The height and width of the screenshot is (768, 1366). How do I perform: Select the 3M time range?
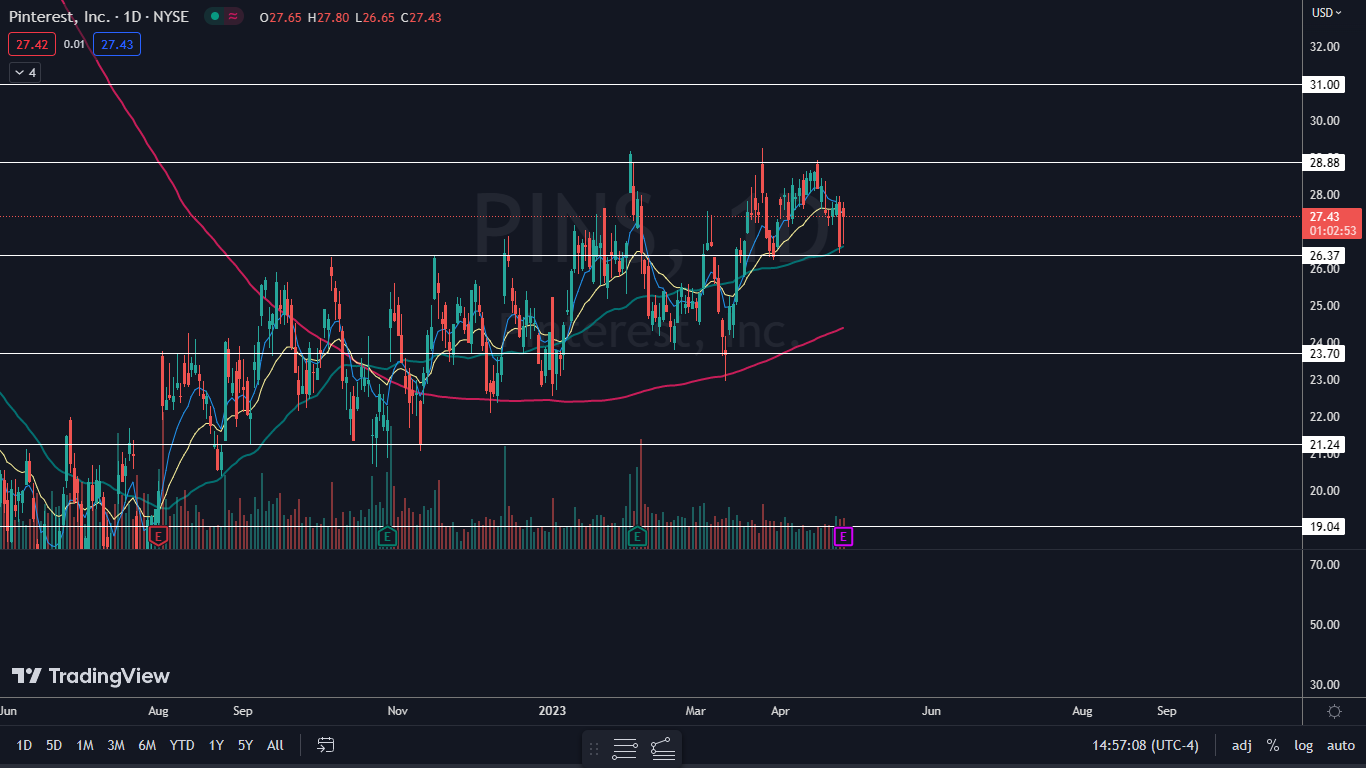(116, 745)
